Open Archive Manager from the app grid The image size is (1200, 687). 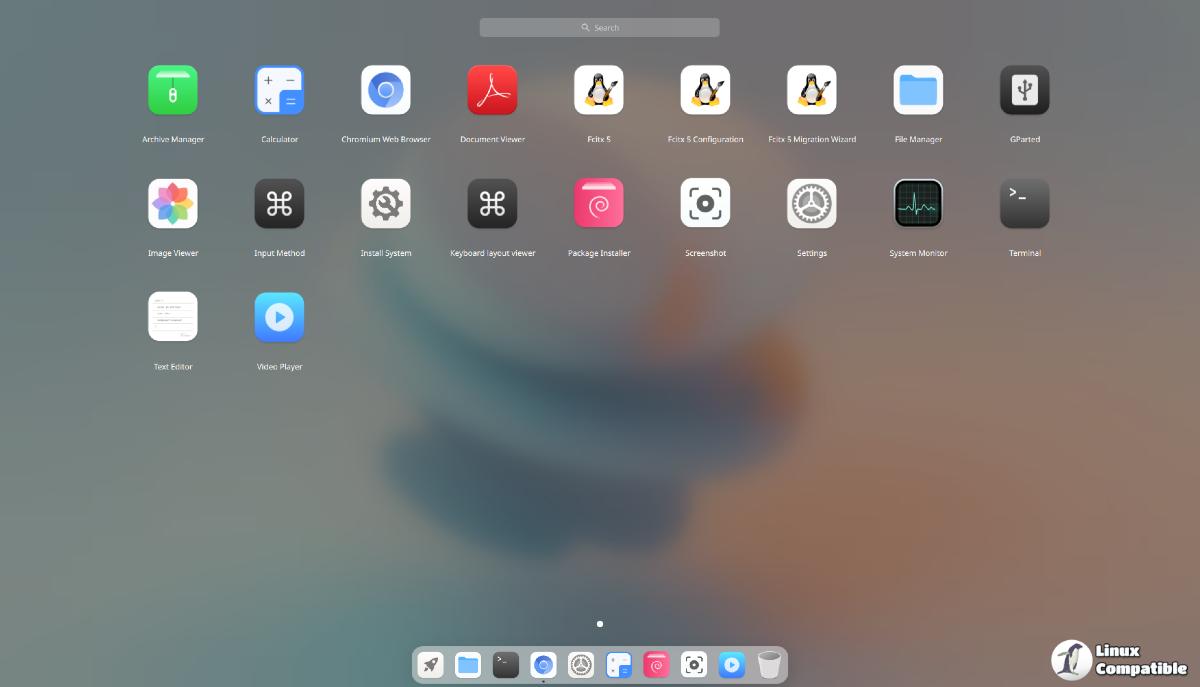click(173, 91)
